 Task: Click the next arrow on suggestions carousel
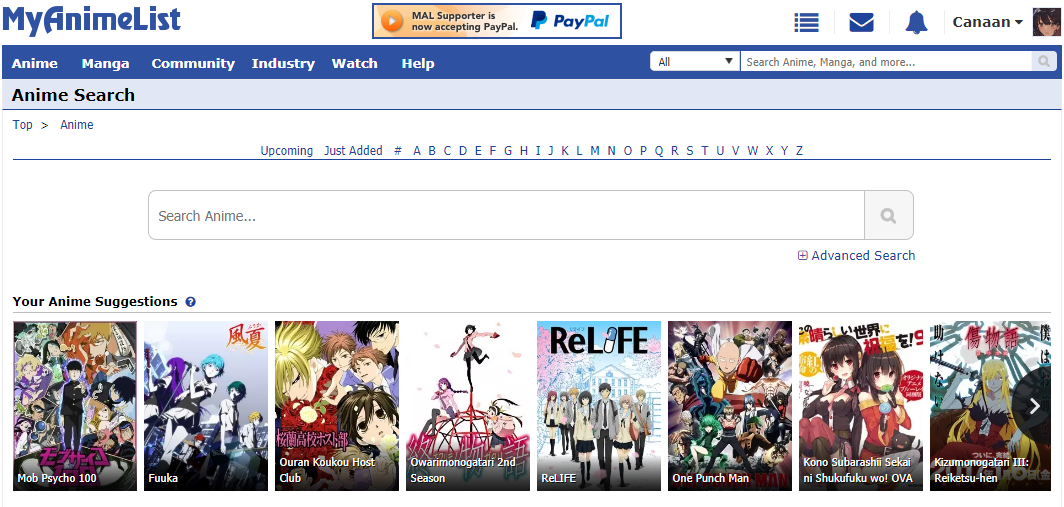pyautogui.click(x=1034, y=406)
